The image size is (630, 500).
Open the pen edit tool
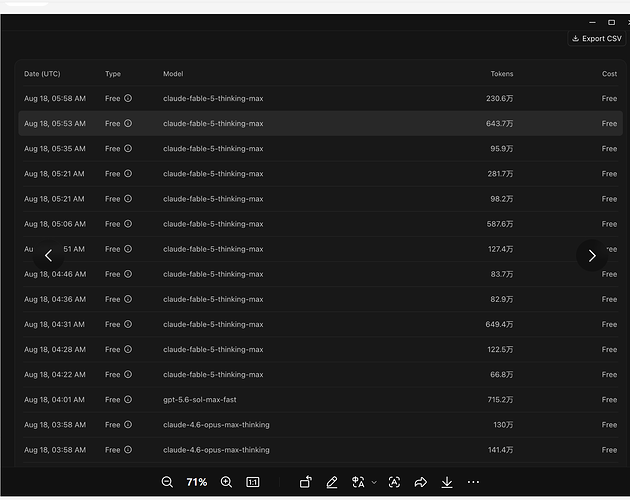[x=332, y=482]
